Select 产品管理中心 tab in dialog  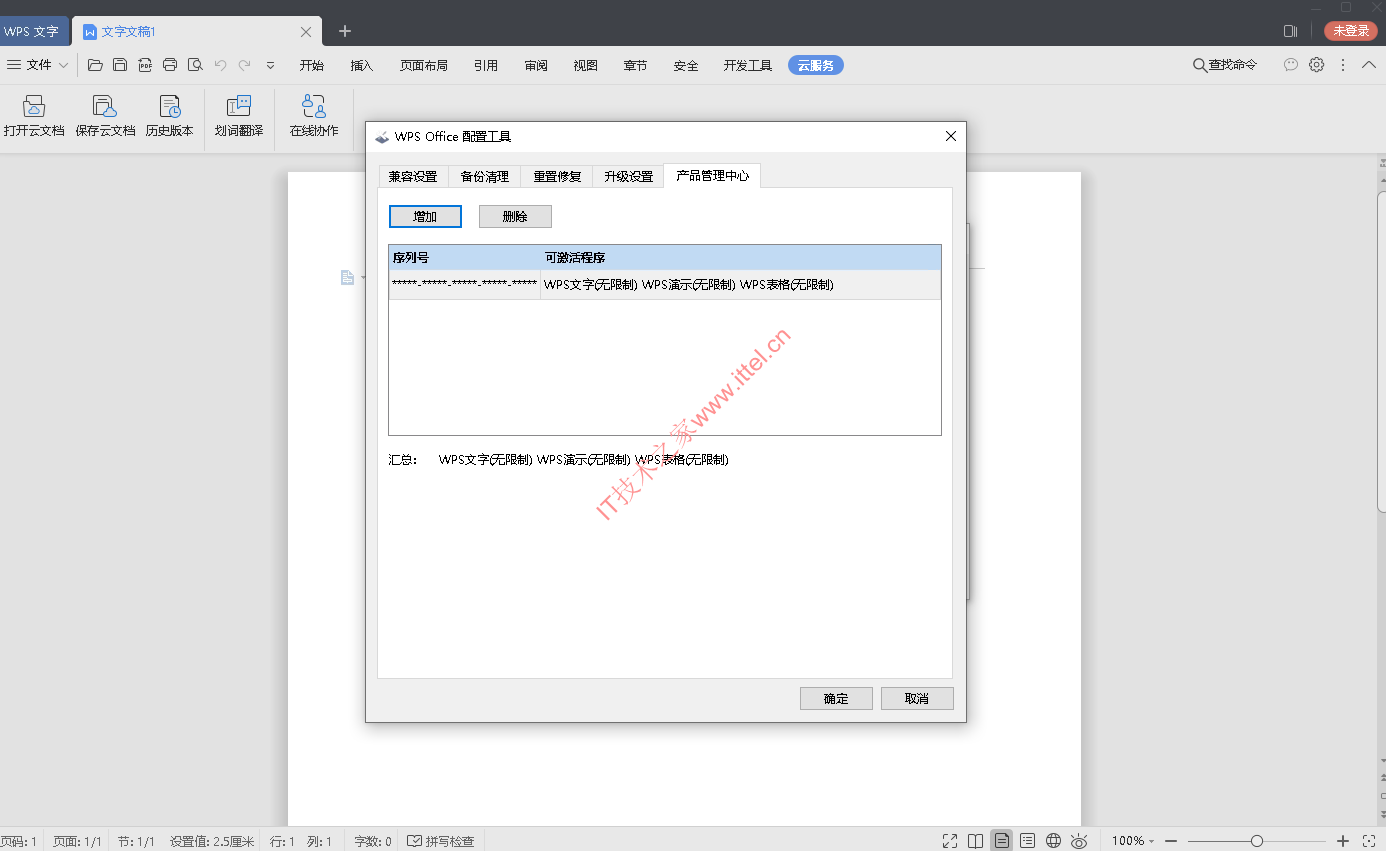pos(713,175)
